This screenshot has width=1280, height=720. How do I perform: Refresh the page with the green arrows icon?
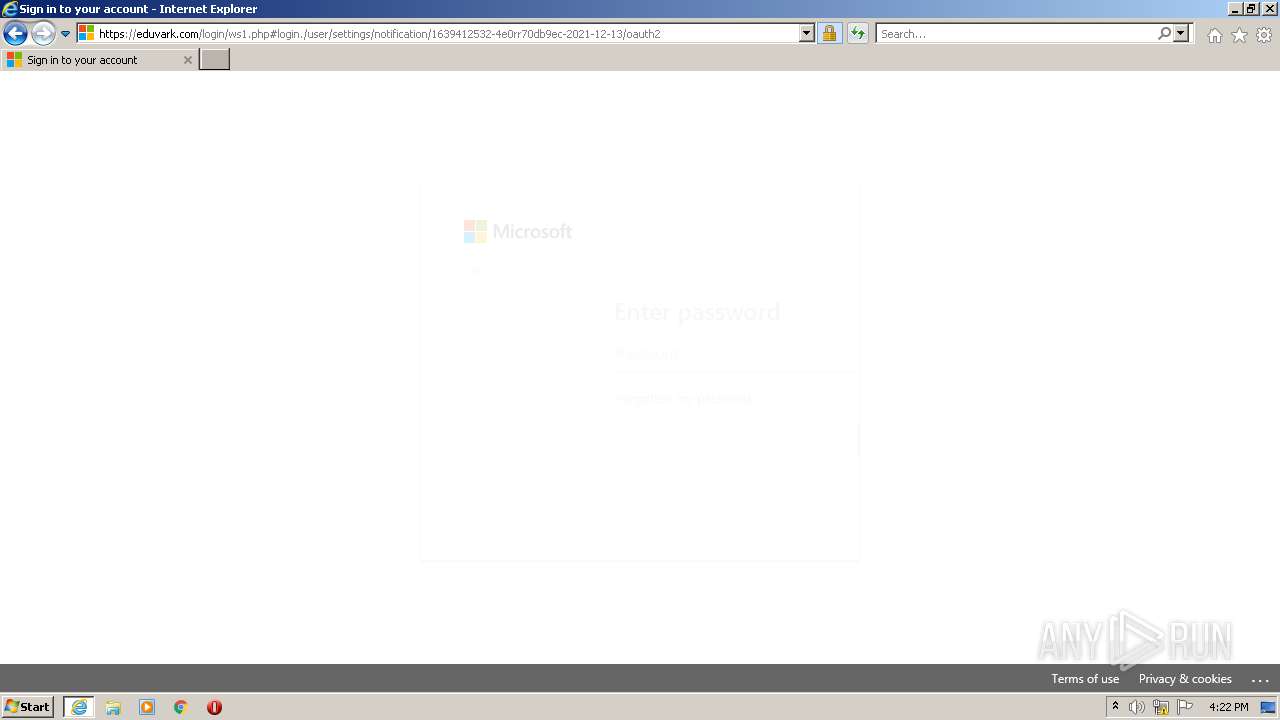(858, 34)
